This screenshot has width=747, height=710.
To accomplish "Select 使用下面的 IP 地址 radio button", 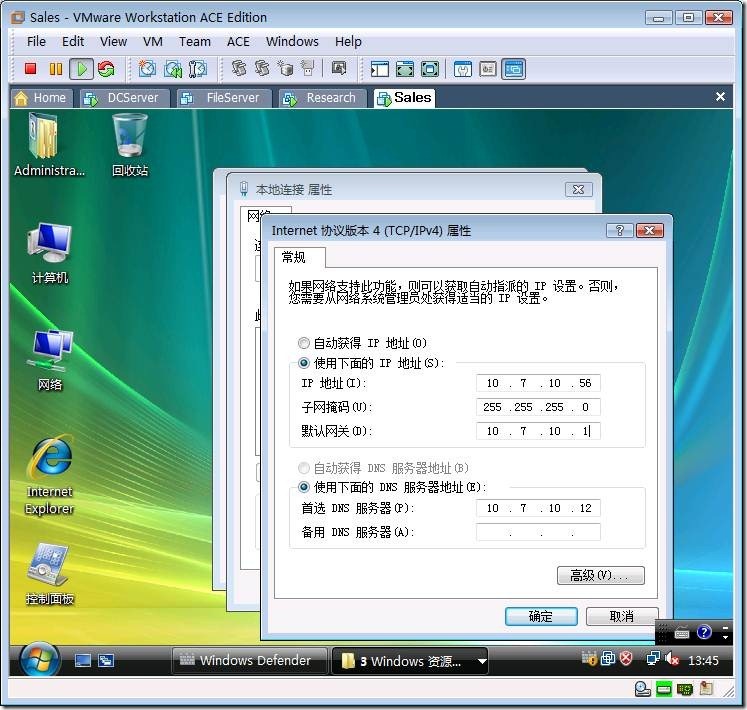I will (x=303, y=363).
